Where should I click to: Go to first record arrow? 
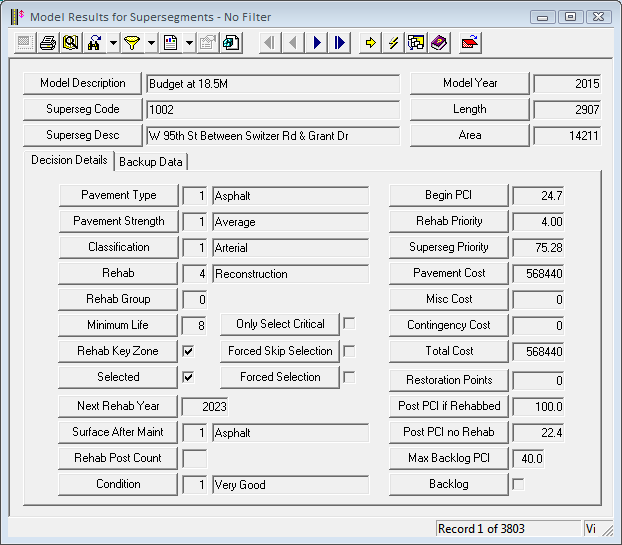click(x=269, y=42)
